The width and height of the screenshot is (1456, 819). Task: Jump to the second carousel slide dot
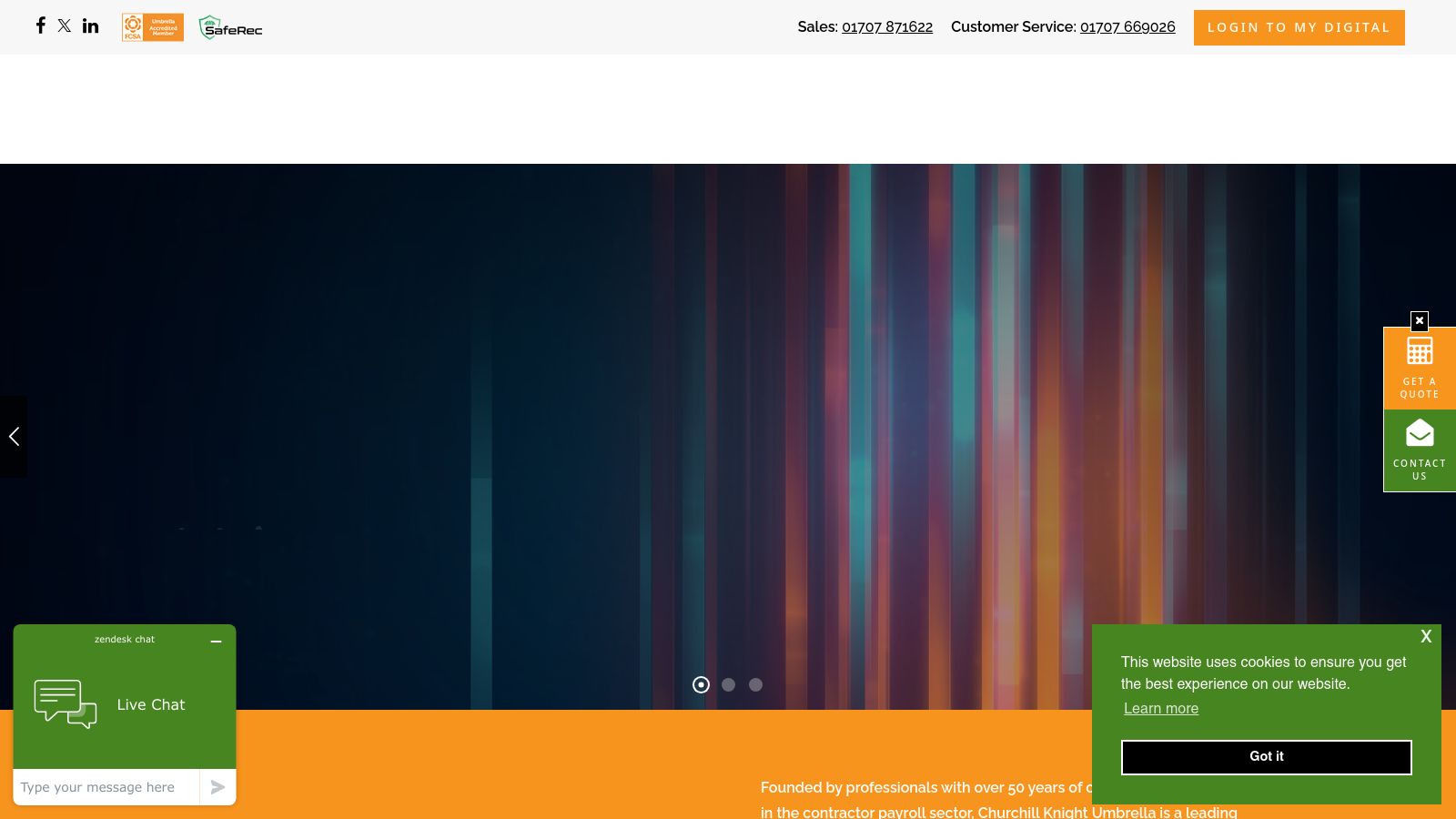coord(728,684)
